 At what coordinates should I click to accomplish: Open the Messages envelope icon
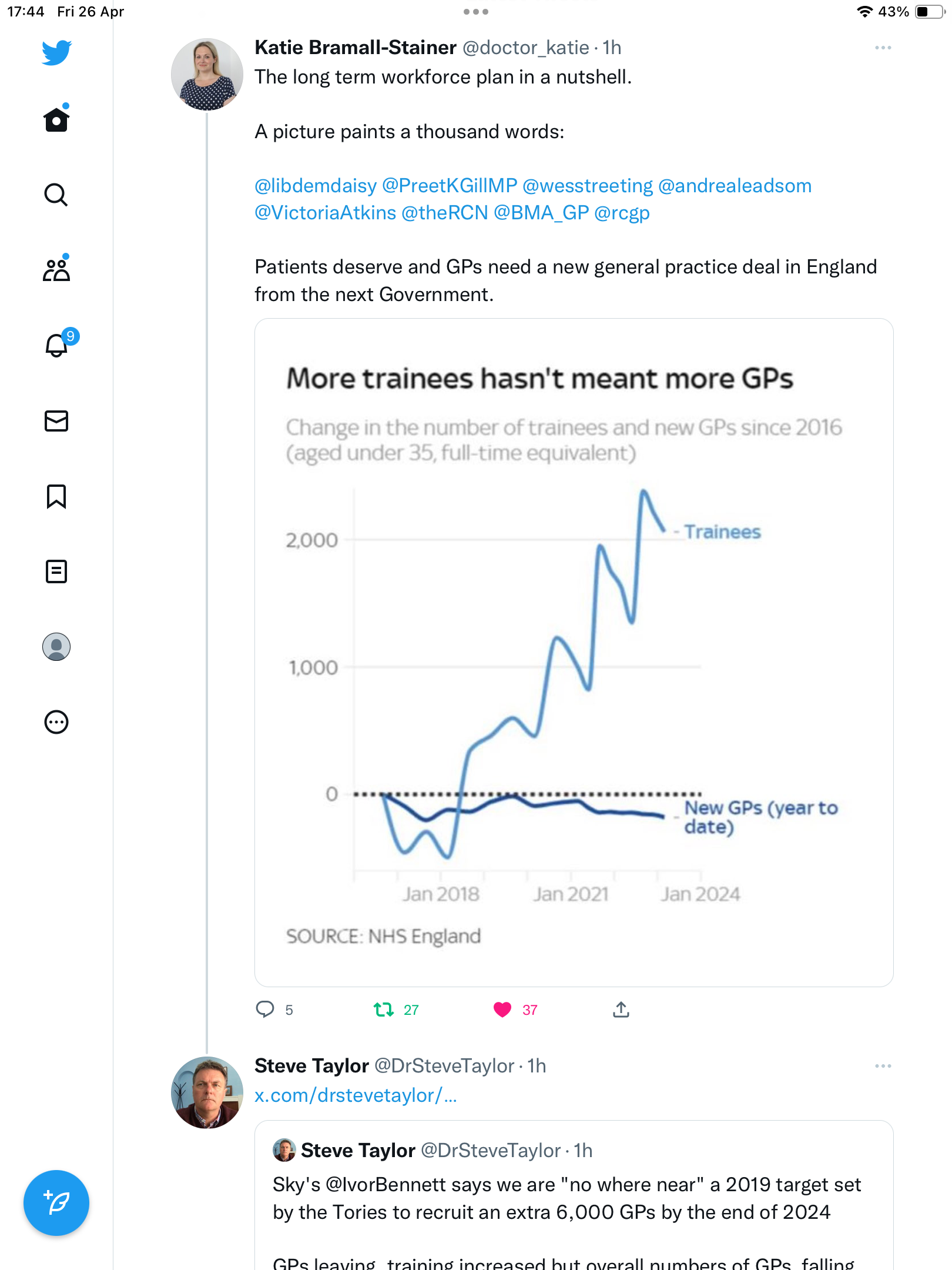(x=56, y=421)
